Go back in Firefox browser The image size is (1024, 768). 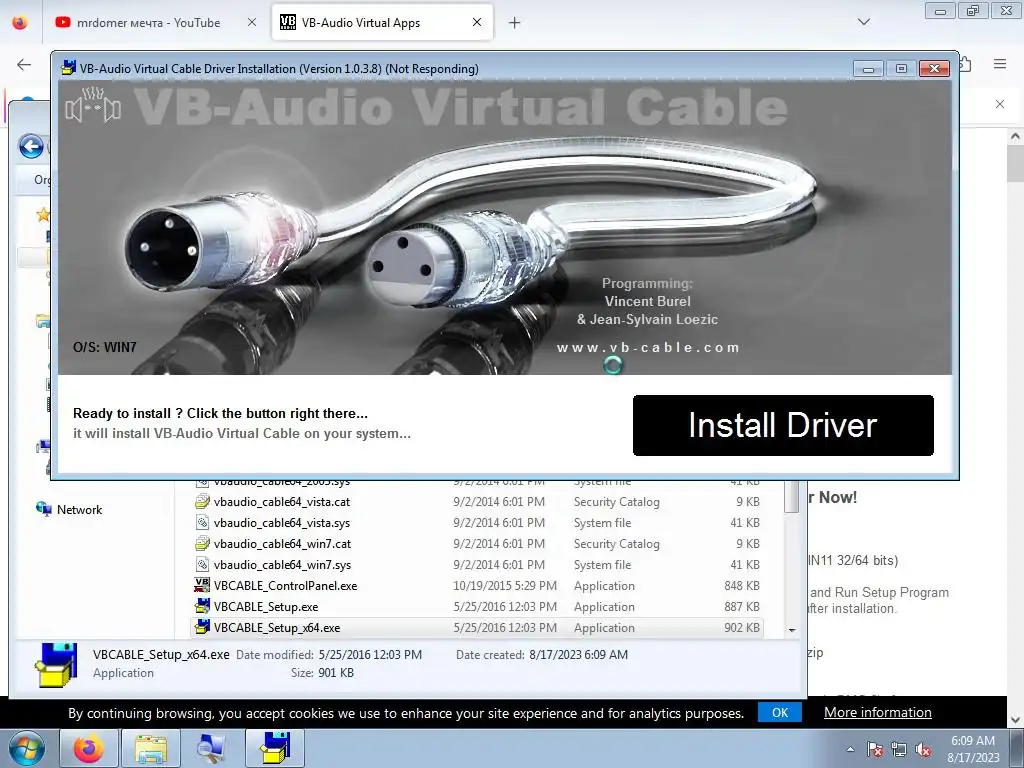point(24,64)
